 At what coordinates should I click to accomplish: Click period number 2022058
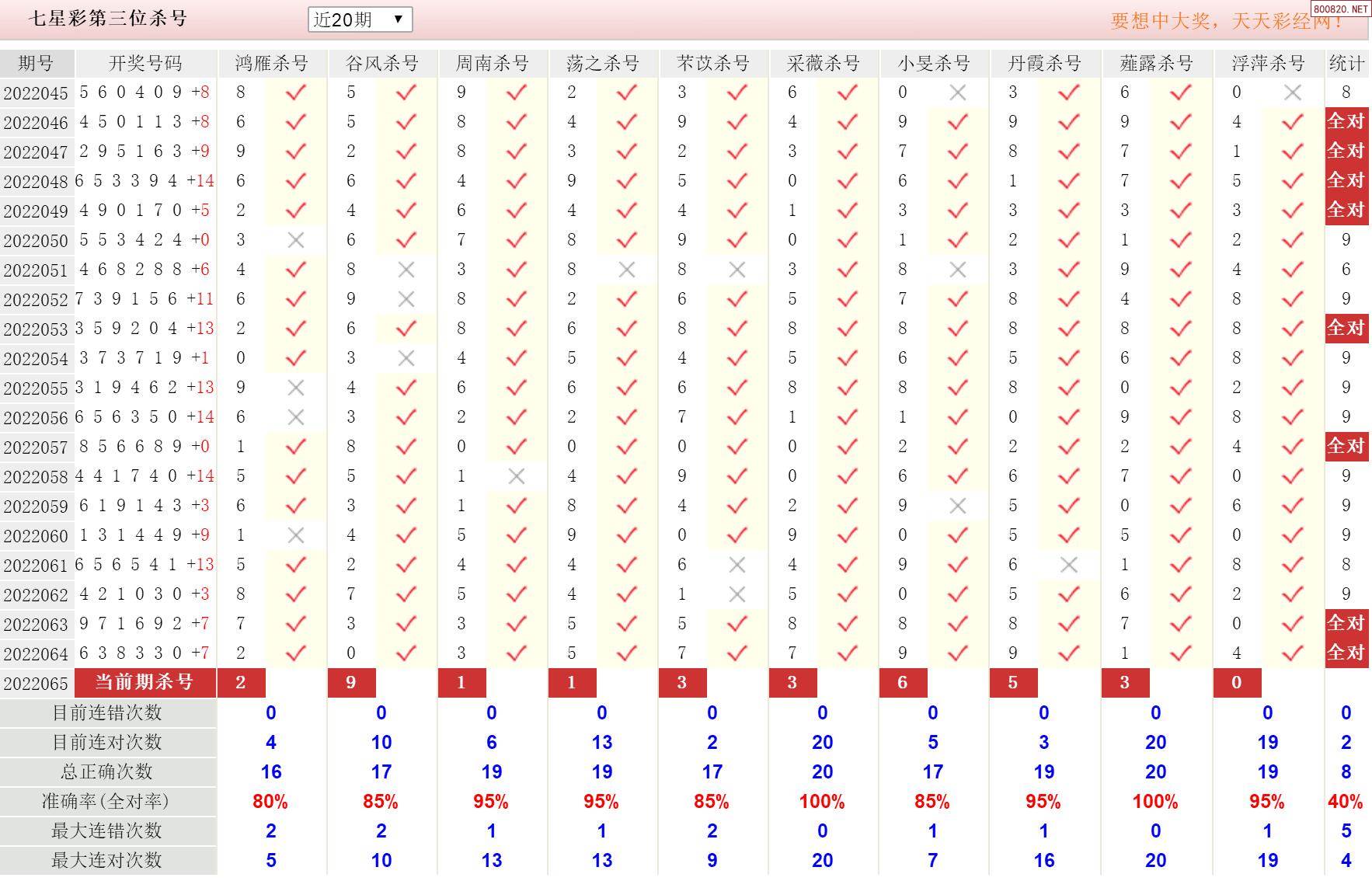tap(37, 478)
